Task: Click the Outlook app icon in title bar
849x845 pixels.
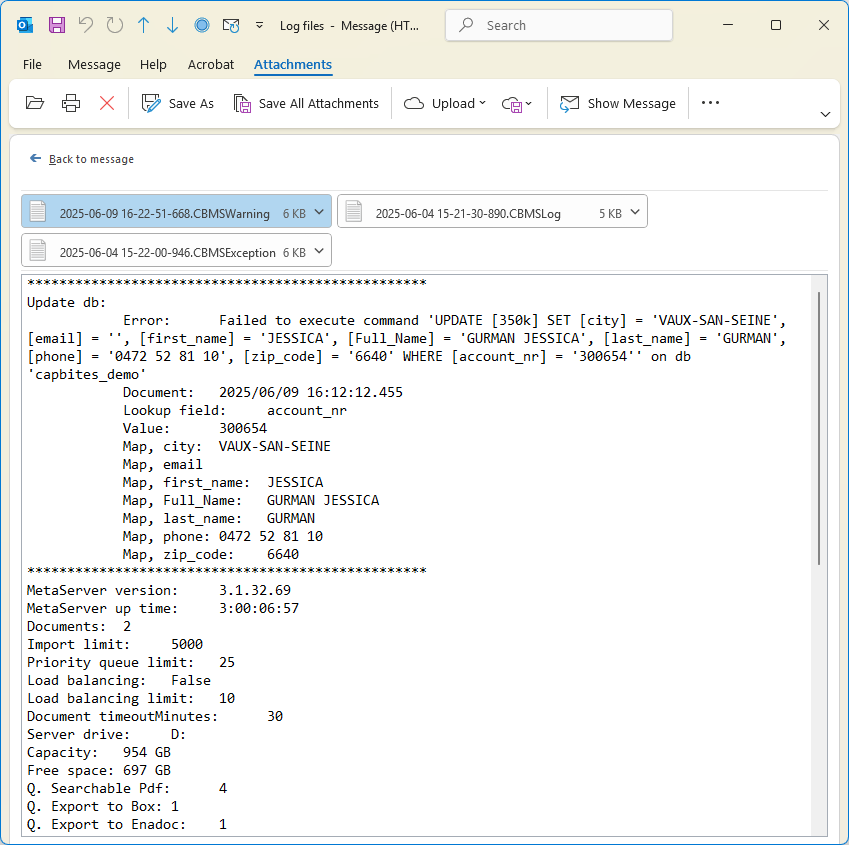Action: click(x=25, y=25)
